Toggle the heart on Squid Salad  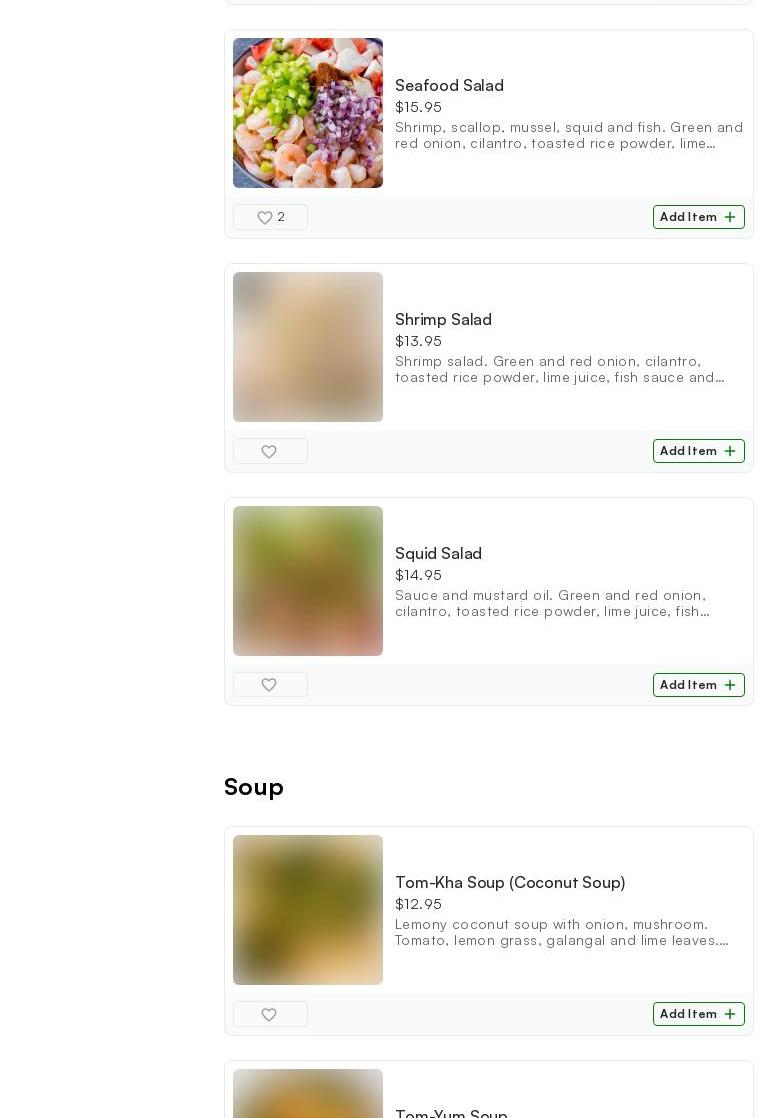[270, 685]
